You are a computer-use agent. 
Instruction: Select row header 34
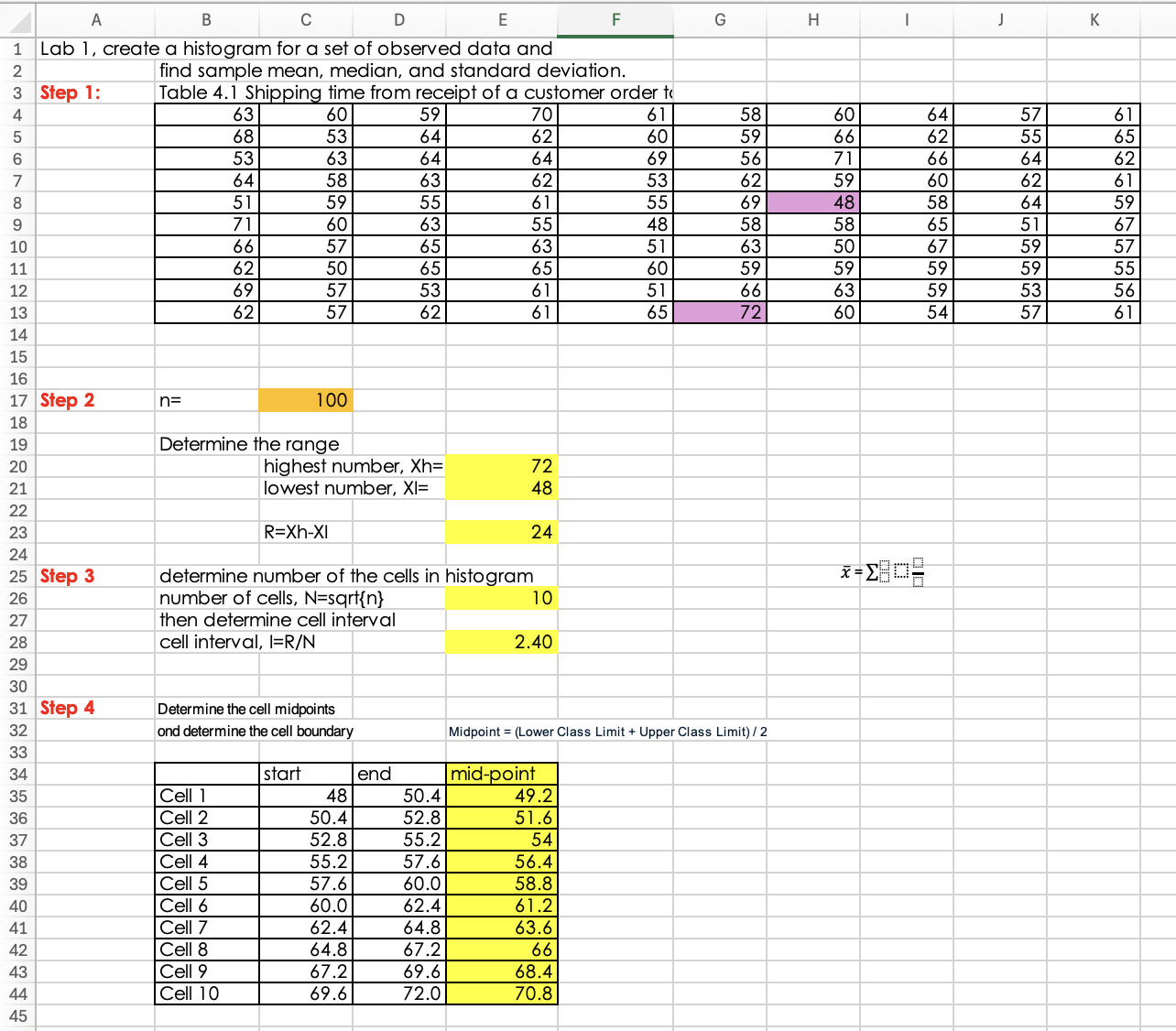18,774
